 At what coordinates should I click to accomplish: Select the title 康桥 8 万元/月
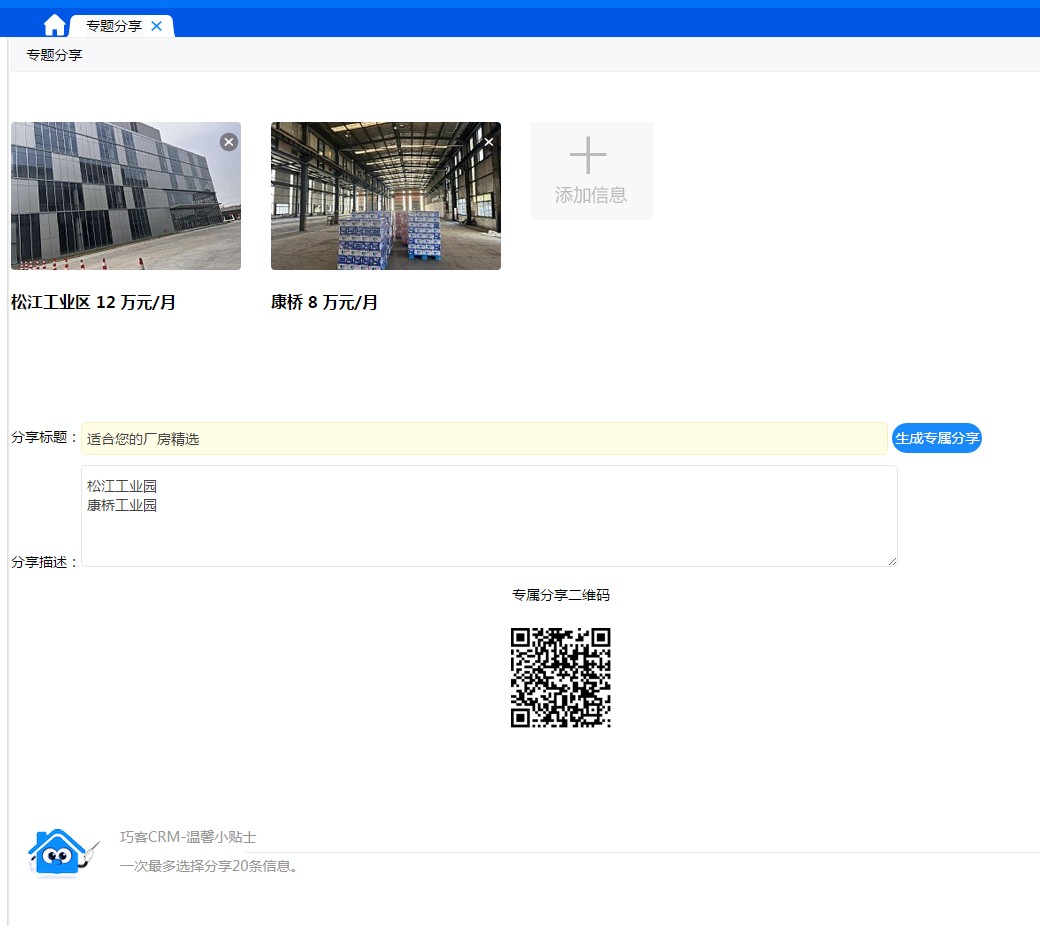(x=324, y=302)
